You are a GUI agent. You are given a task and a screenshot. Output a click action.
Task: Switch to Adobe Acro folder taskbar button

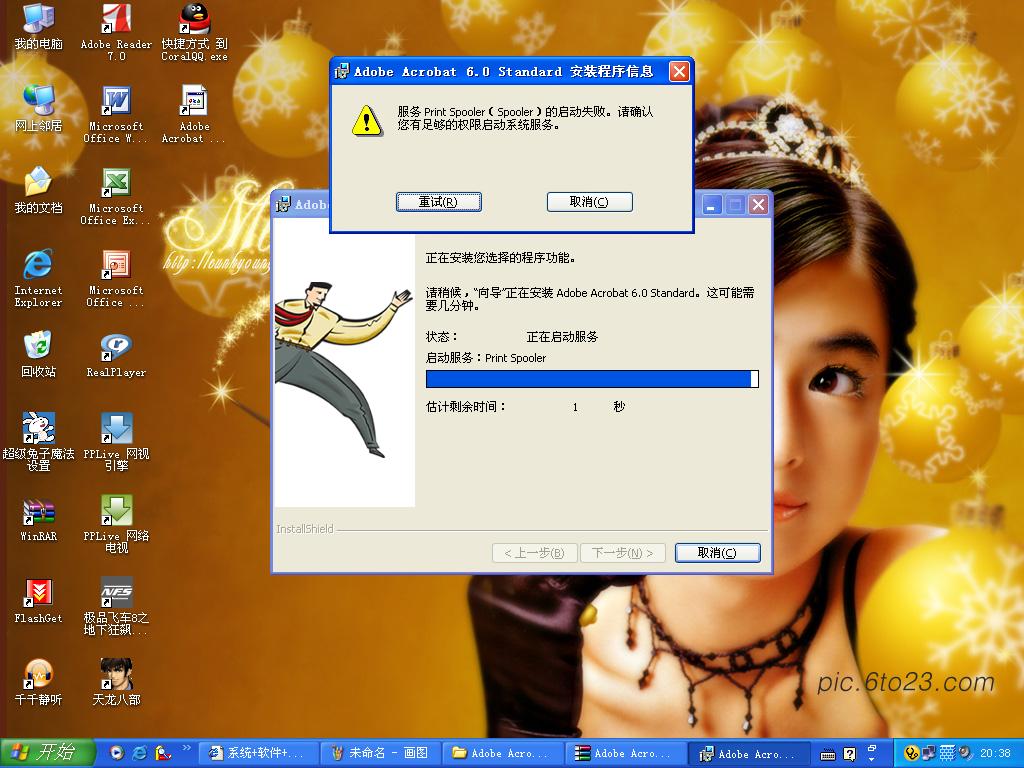[502, 753]
